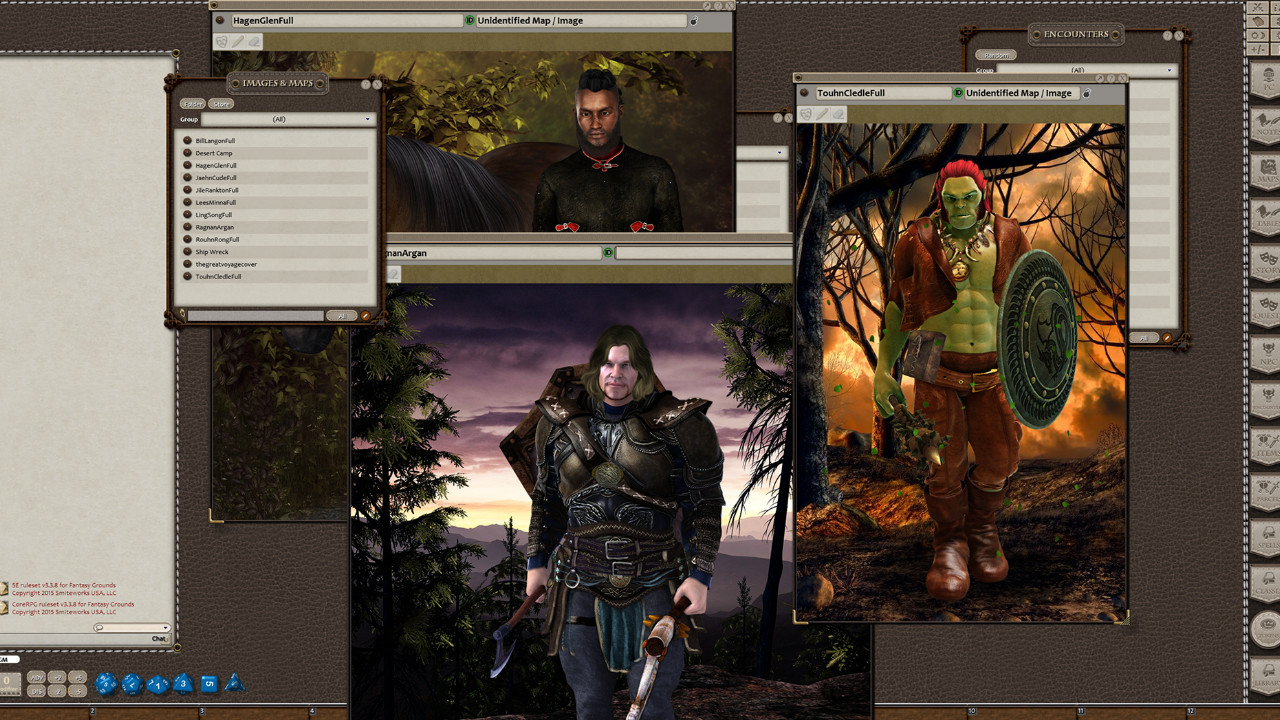Click the drawing pencil tool in HagenGlenFull window

[x=238, y=41]
